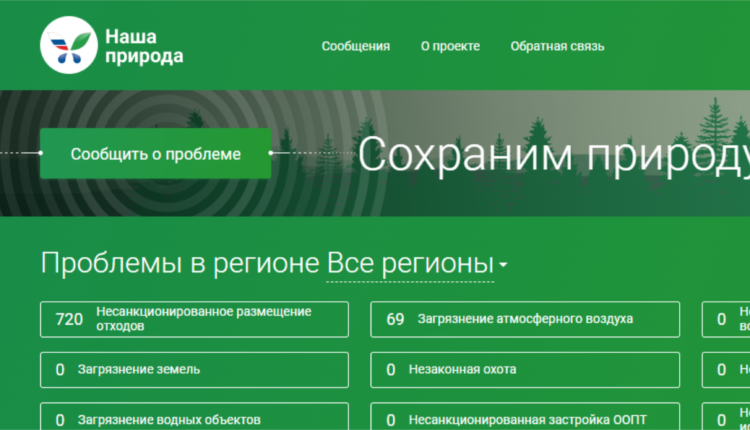Open the 'Сообщения' menu item
This screenshot has height=430, width=750.
point(356,46)
